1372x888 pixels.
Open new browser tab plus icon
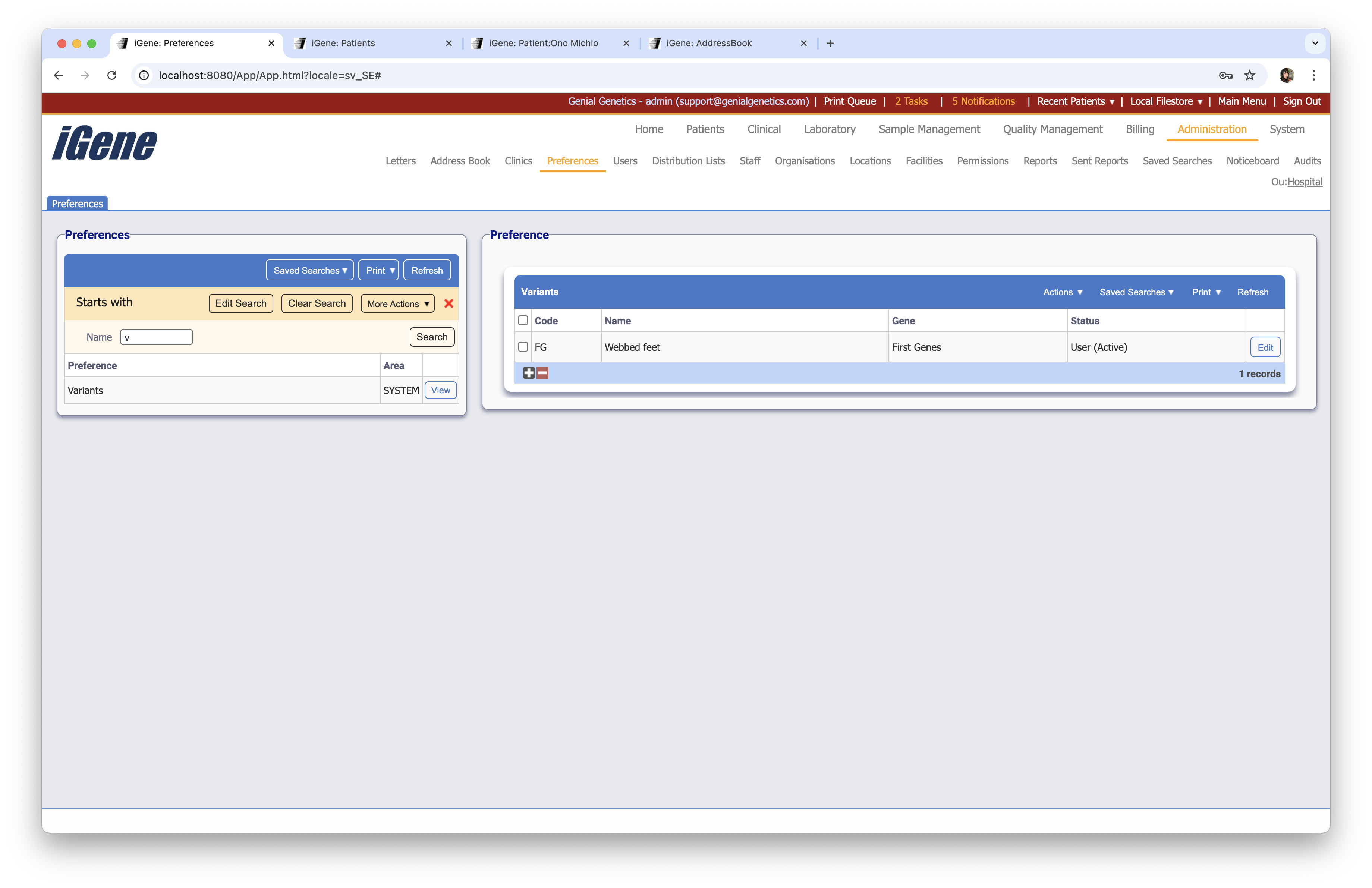pyautogui.click(x=830, y=43)
